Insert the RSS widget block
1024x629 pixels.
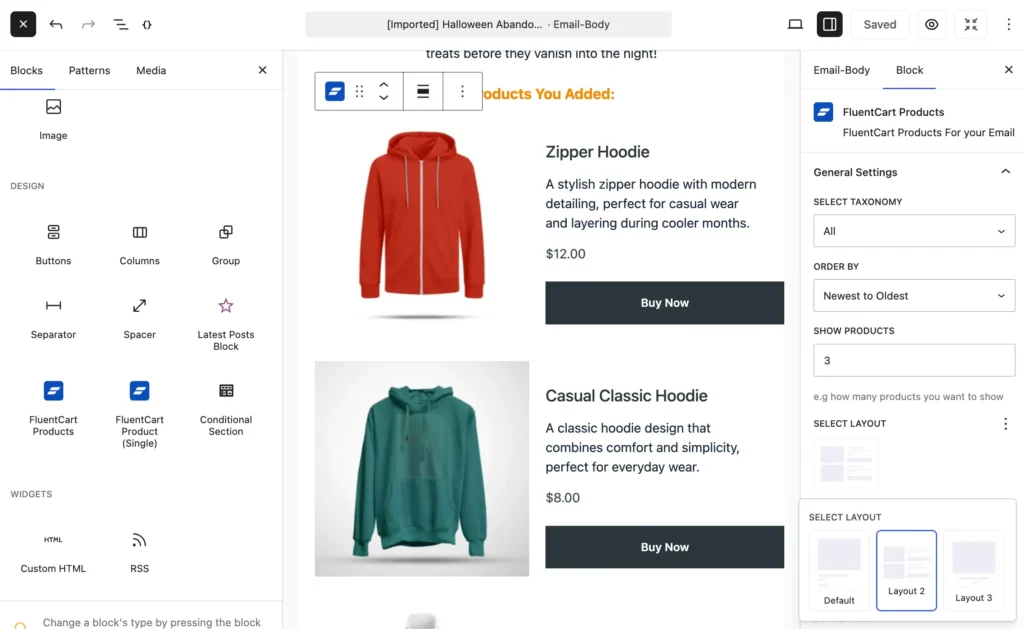pyautogui.click(x=140, y=551)
